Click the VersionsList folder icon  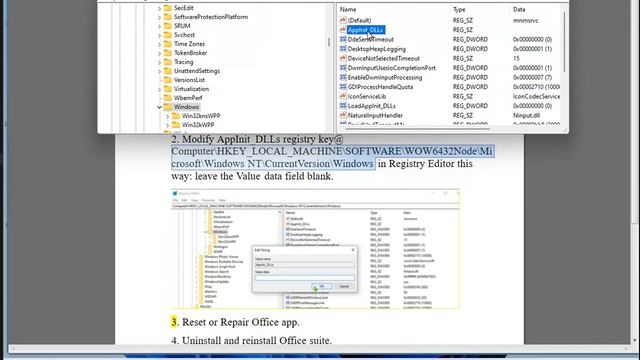click(x=168, y=80)
